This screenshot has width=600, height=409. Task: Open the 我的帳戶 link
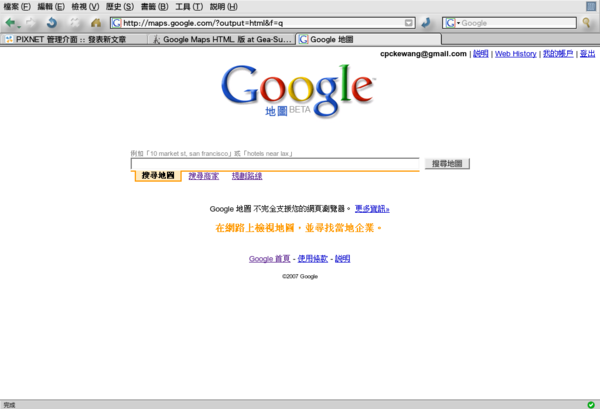[558, 54]
